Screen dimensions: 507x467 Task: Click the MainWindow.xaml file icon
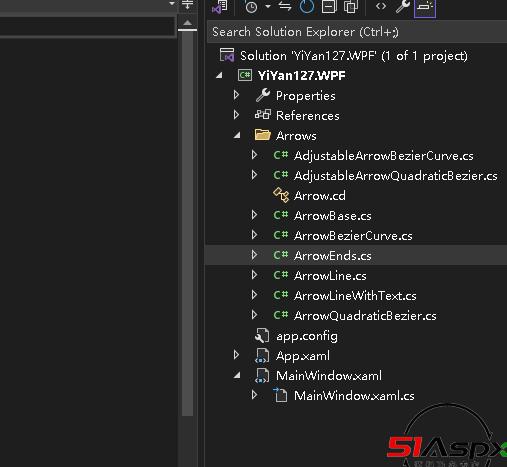tap(262, 375)
